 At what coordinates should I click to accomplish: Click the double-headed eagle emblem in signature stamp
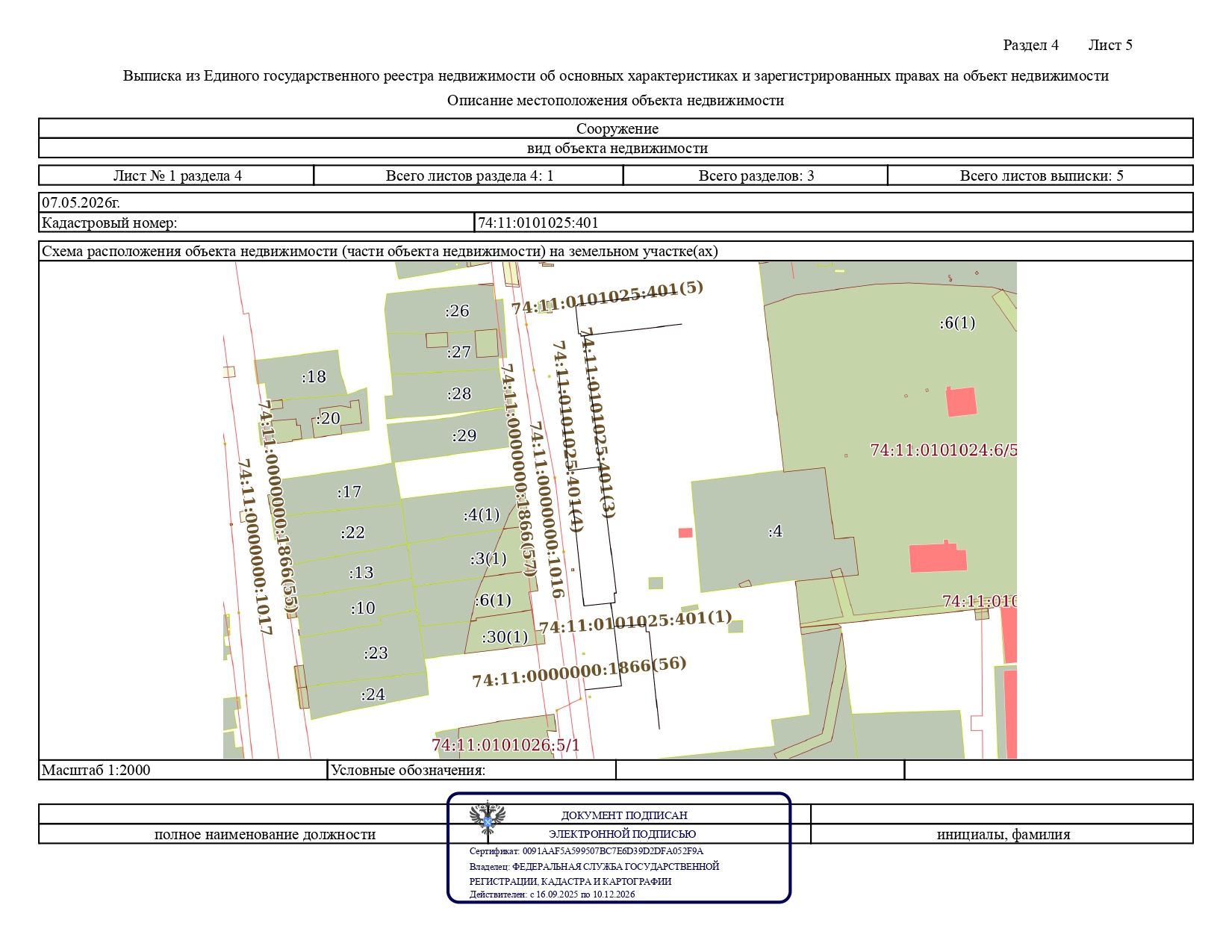click(x=488, y=818)
